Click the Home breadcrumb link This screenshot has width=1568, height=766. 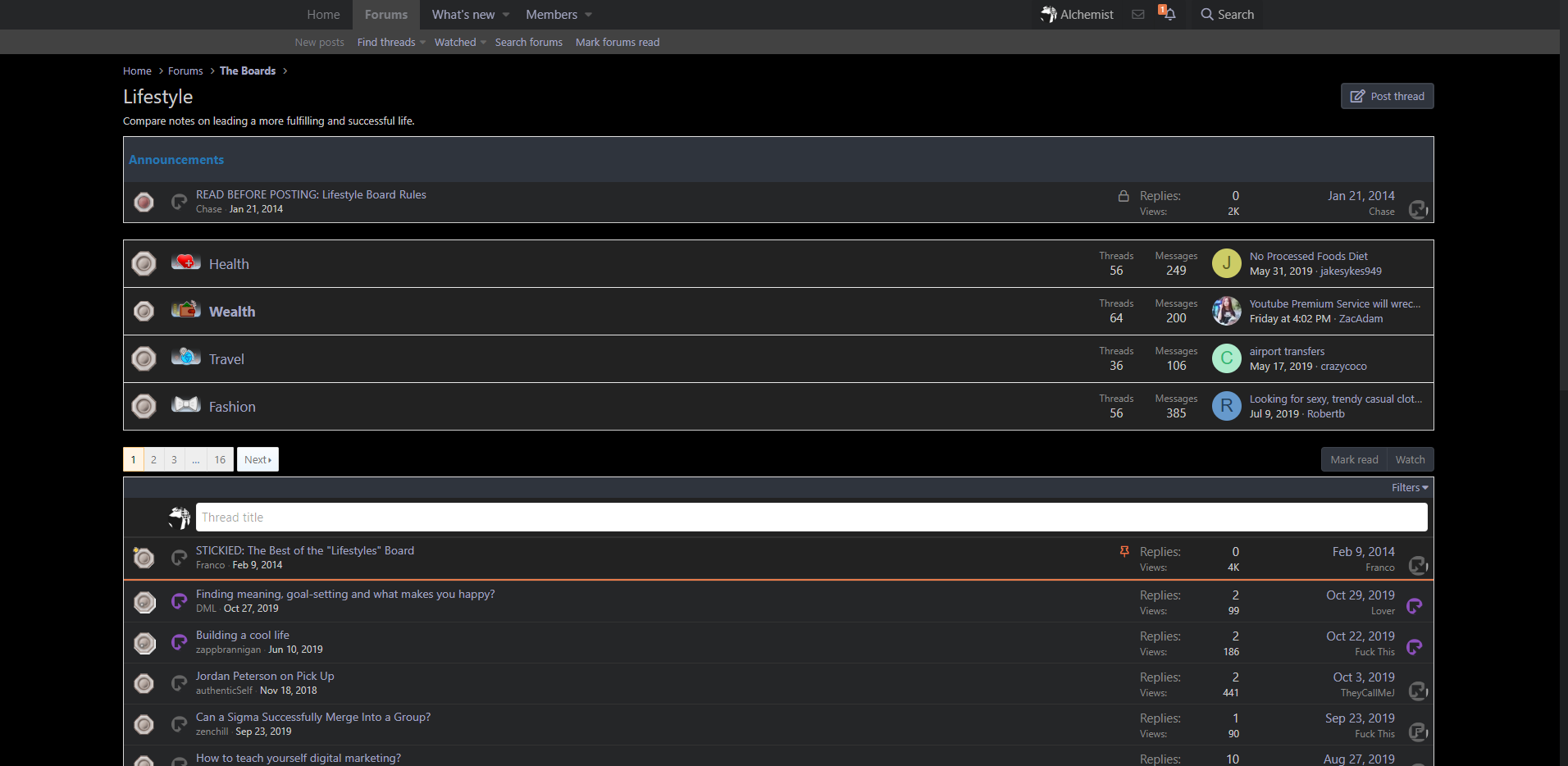coord(137,71)
